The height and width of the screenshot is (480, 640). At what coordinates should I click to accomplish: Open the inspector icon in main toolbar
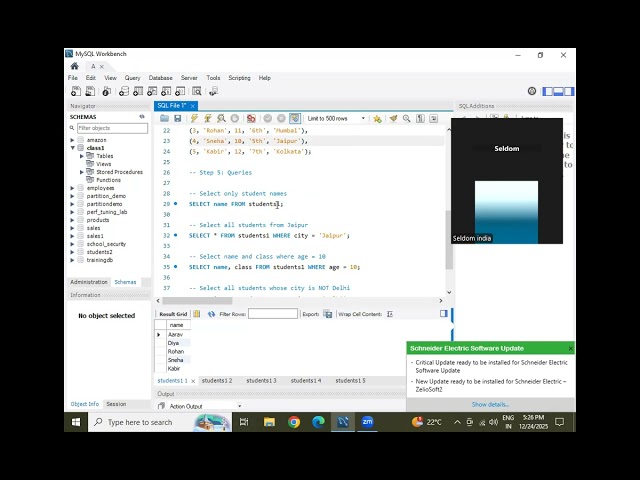point(107,91)
